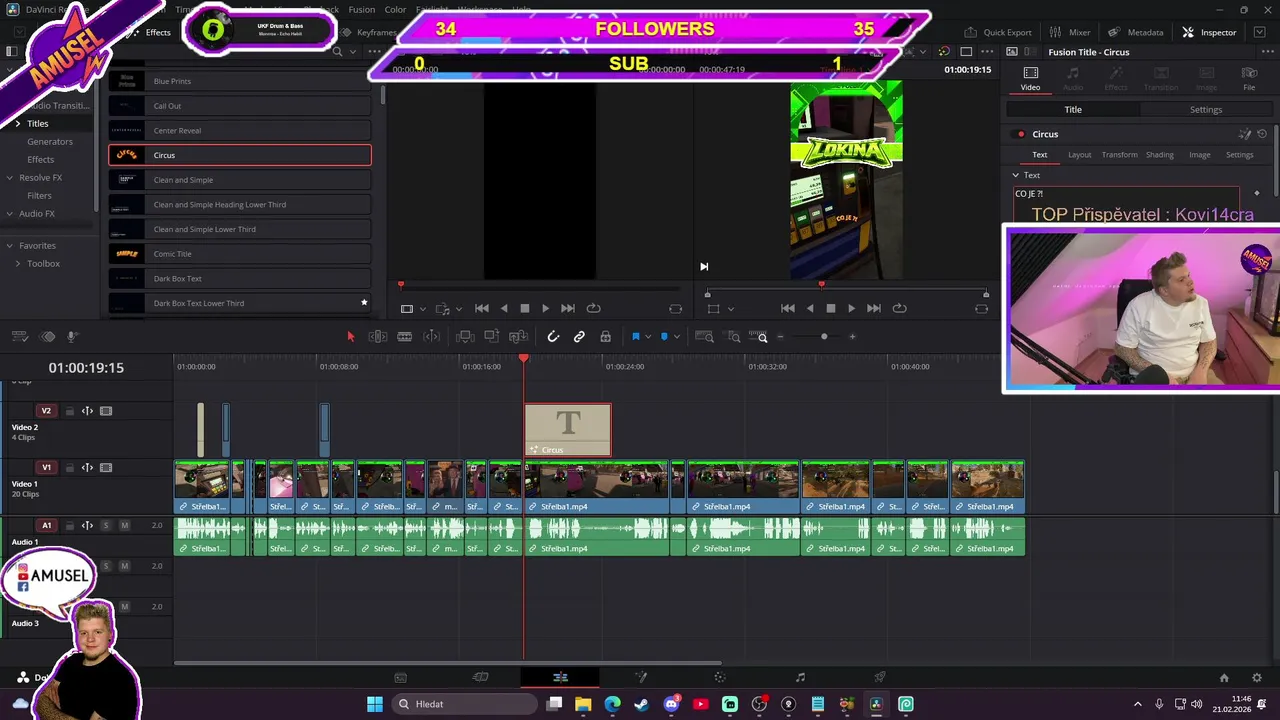
Task: Click the timeline zoom minus button
Action: 780,337
